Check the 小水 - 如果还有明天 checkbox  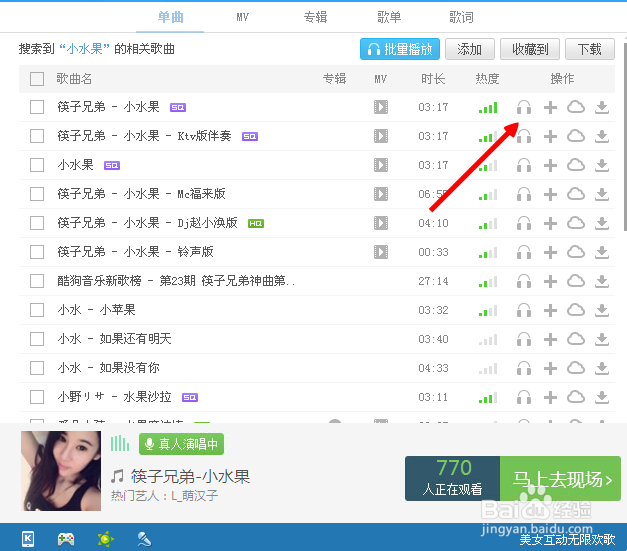(37, 339)
